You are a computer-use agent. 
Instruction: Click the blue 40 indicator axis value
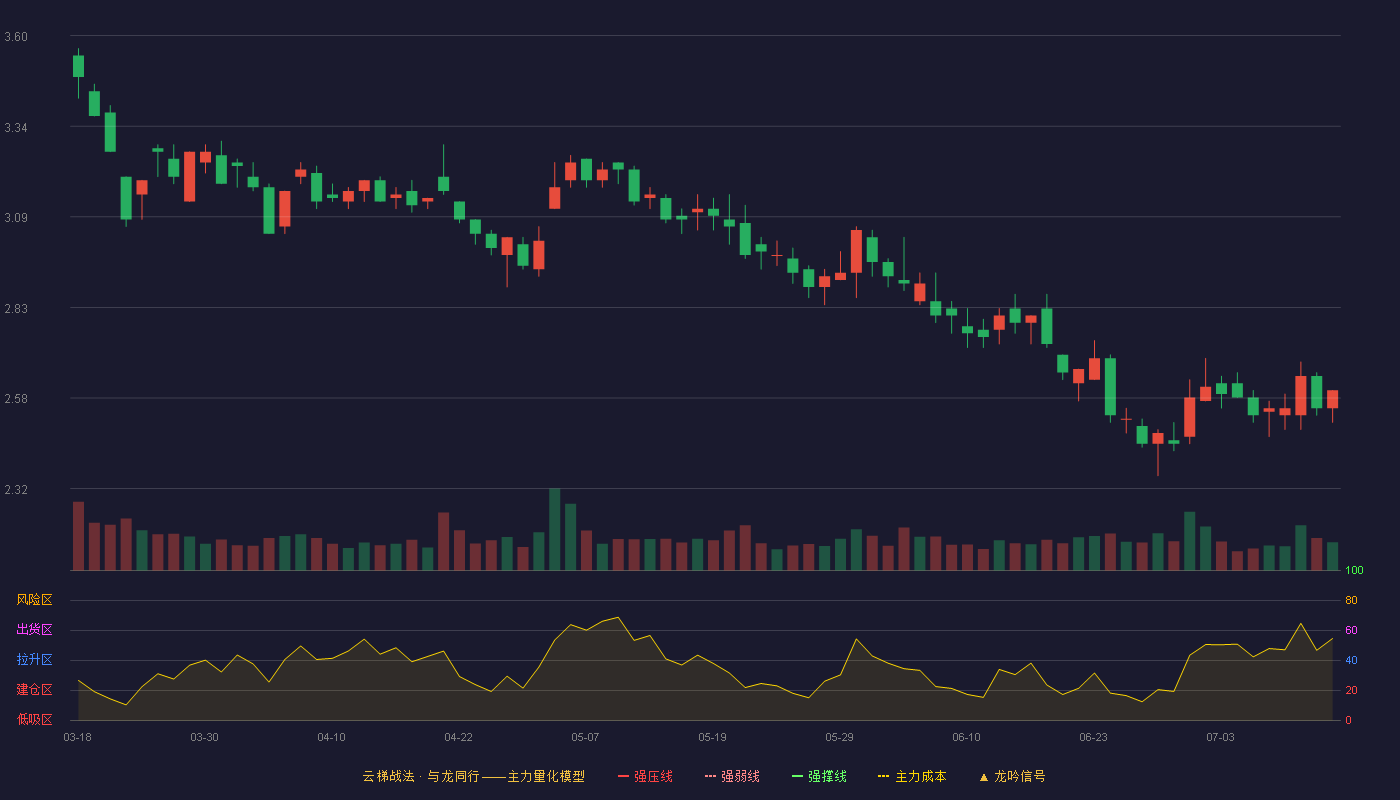tap(1351, 660)
